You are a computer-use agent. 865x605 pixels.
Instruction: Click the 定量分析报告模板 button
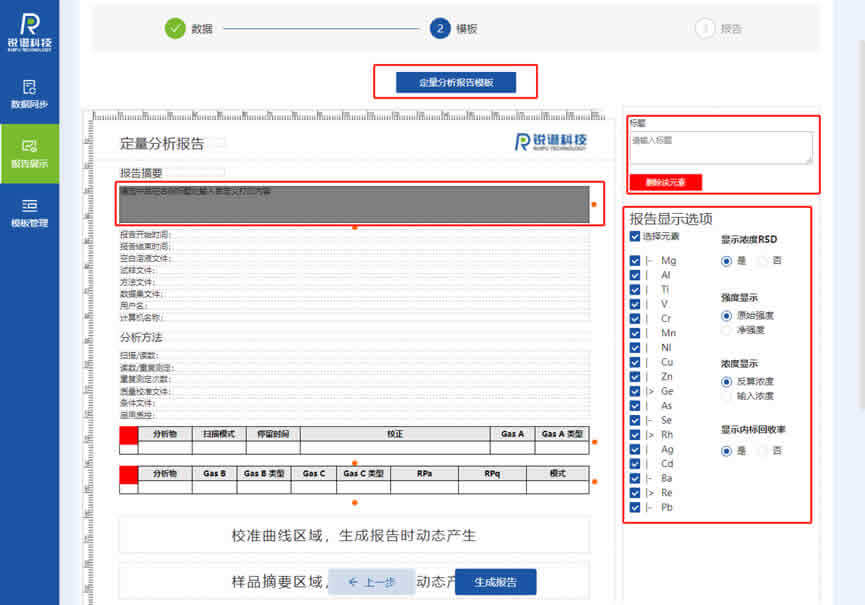(455, 82)
